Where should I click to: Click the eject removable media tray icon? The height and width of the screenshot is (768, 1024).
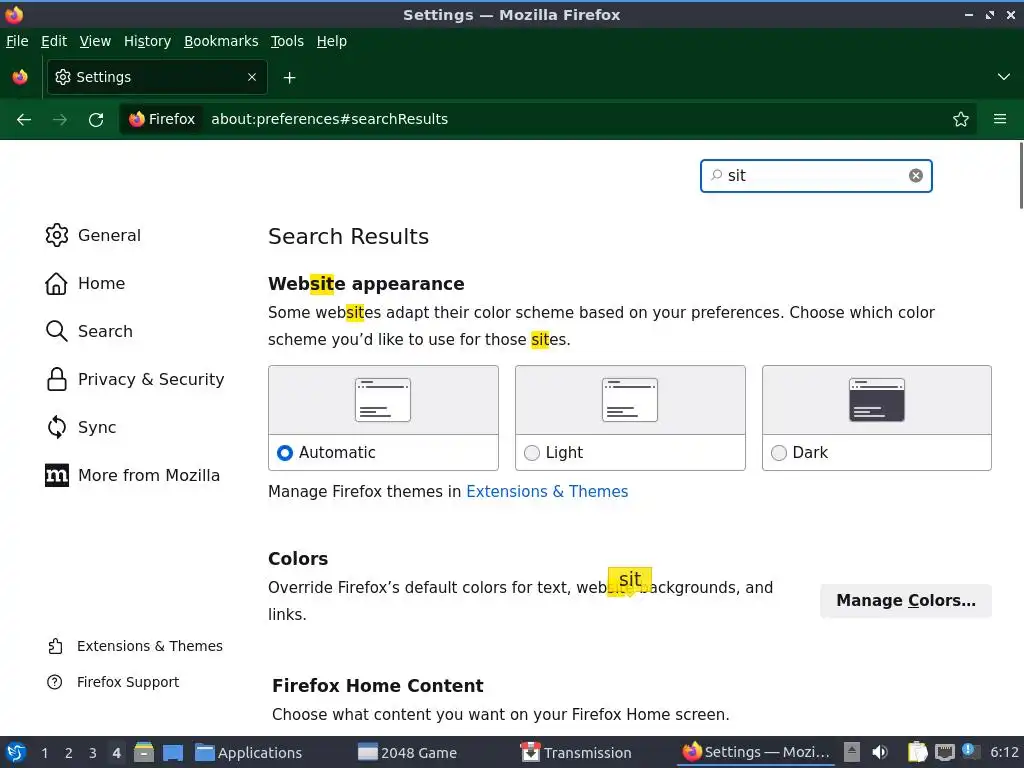click(x=851, y=752)
